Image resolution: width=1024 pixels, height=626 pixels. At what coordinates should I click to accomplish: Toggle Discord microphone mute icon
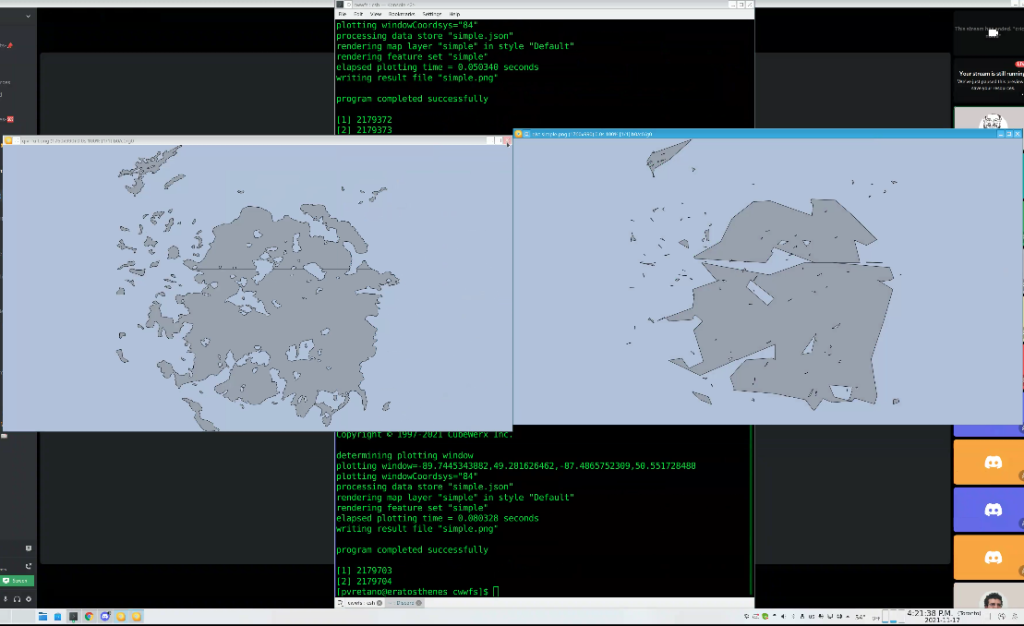point(6,598)
